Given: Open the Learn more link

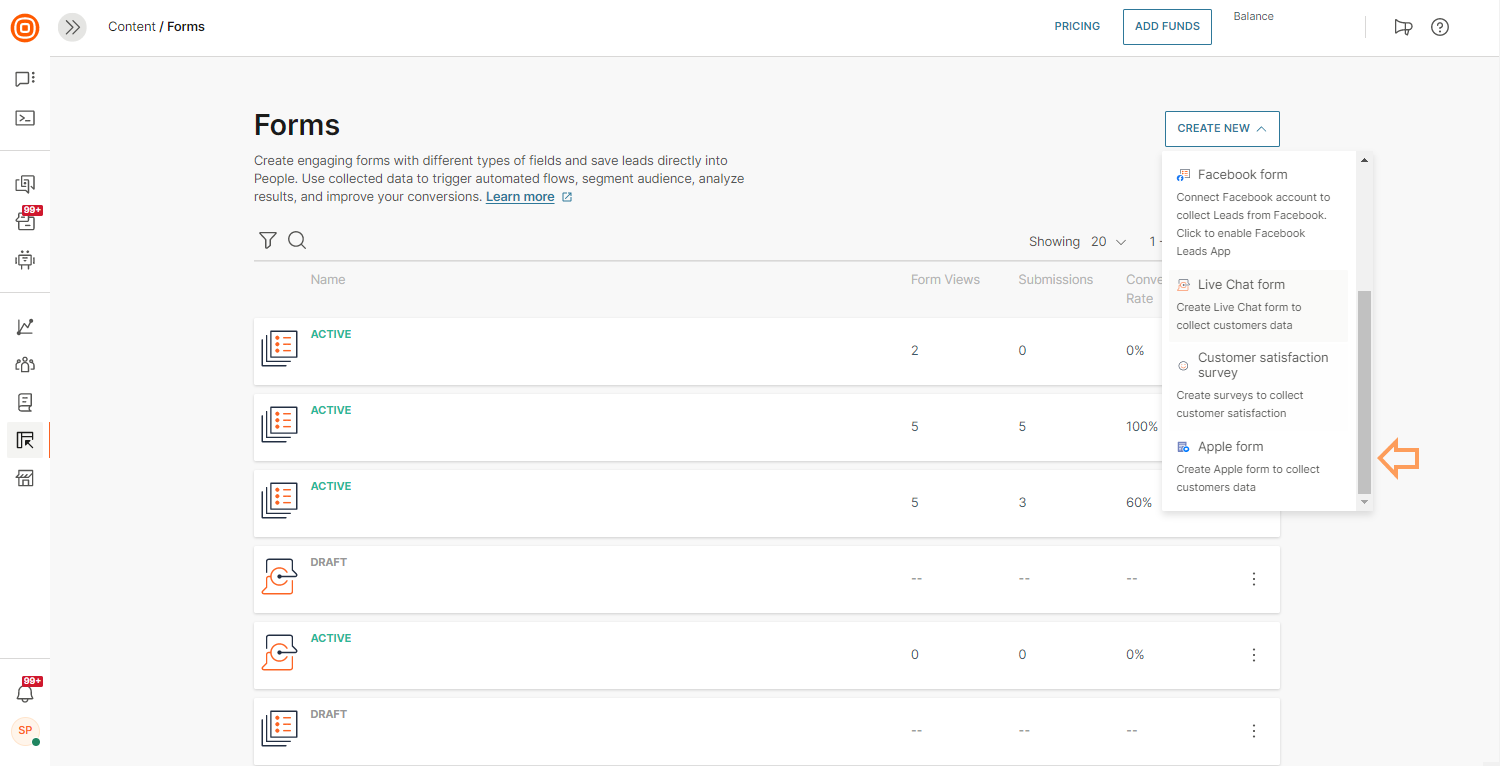Looking at the screenshot, I should 520,197.
